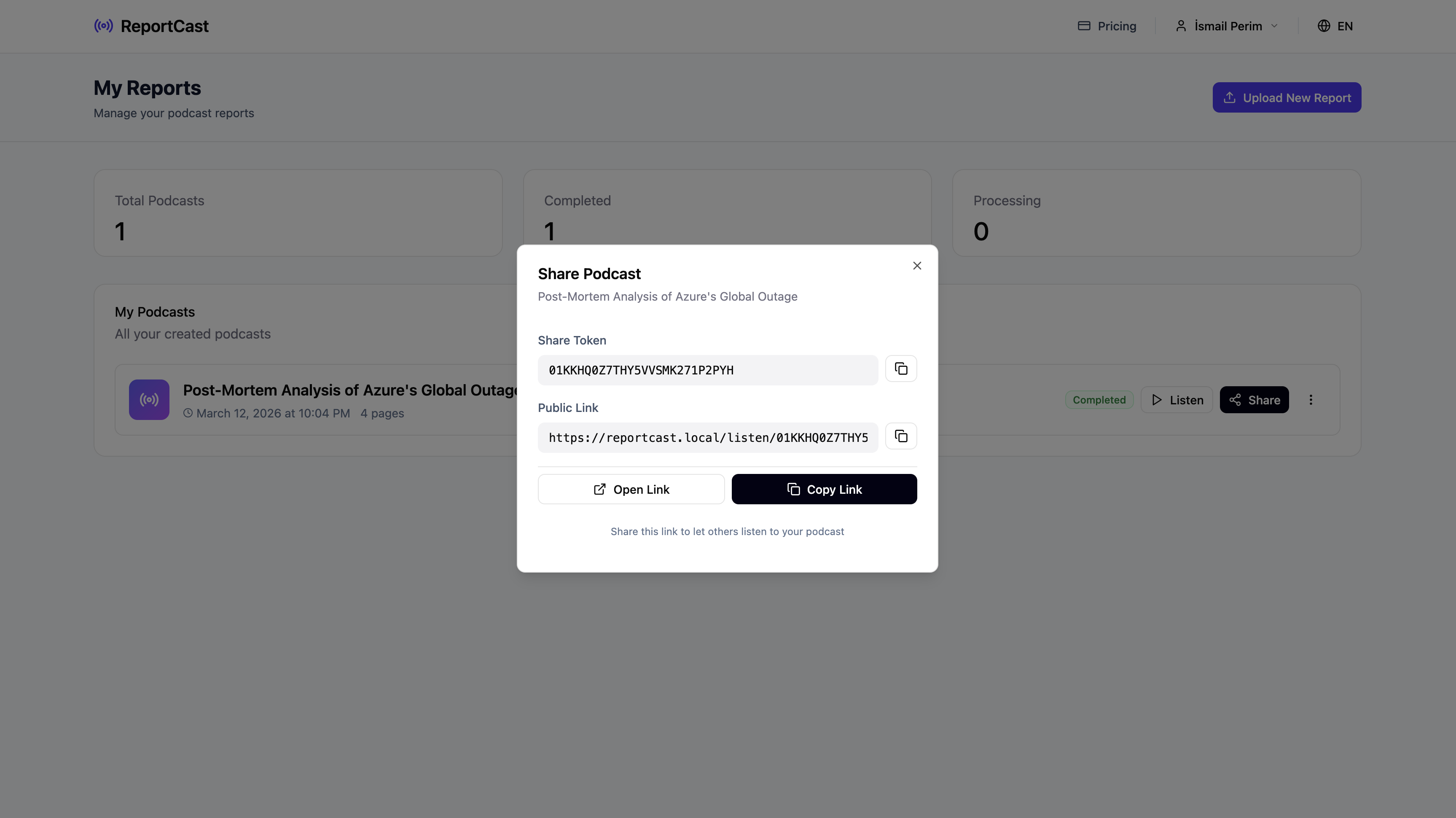1456x818 pixels.
Task: Click the ReportCast brand name
Action: [164, 26]
